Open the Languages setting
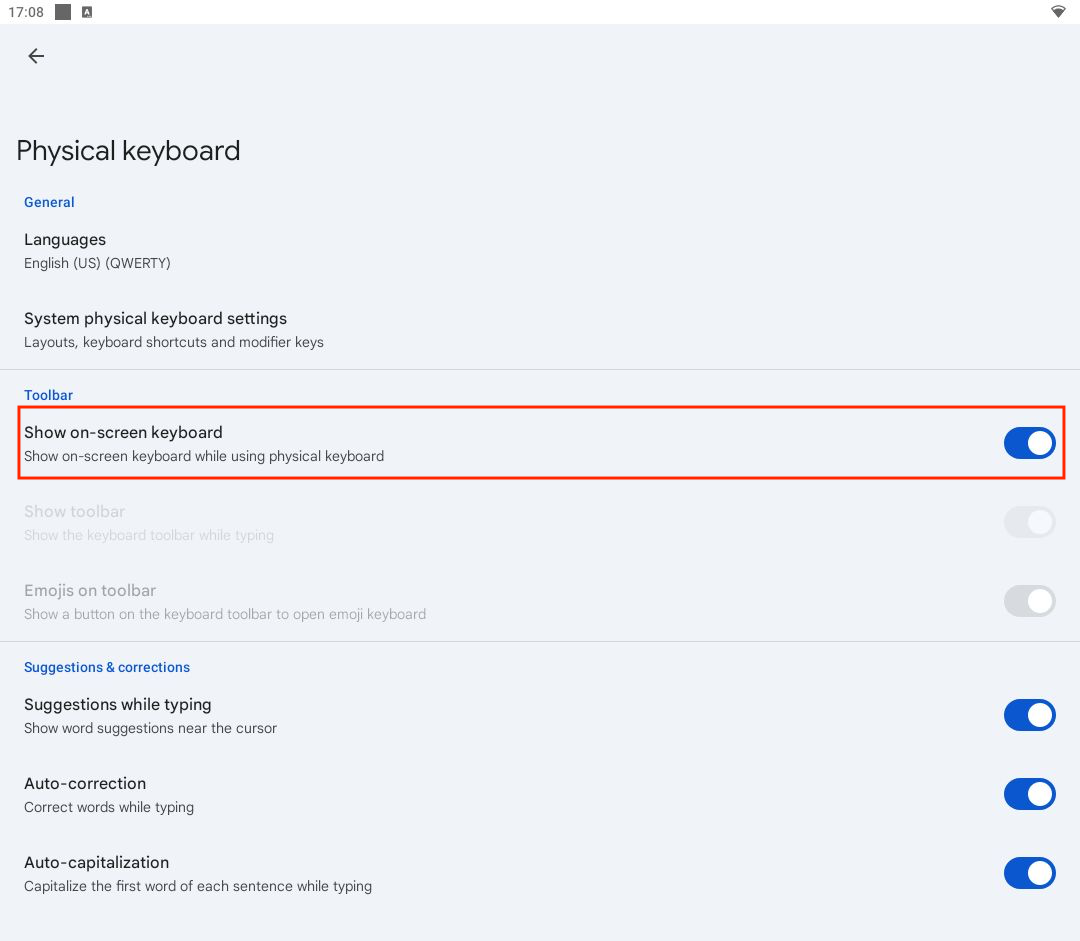The image size is (1080, 941). pyautogui.click(x=65, y=240)
